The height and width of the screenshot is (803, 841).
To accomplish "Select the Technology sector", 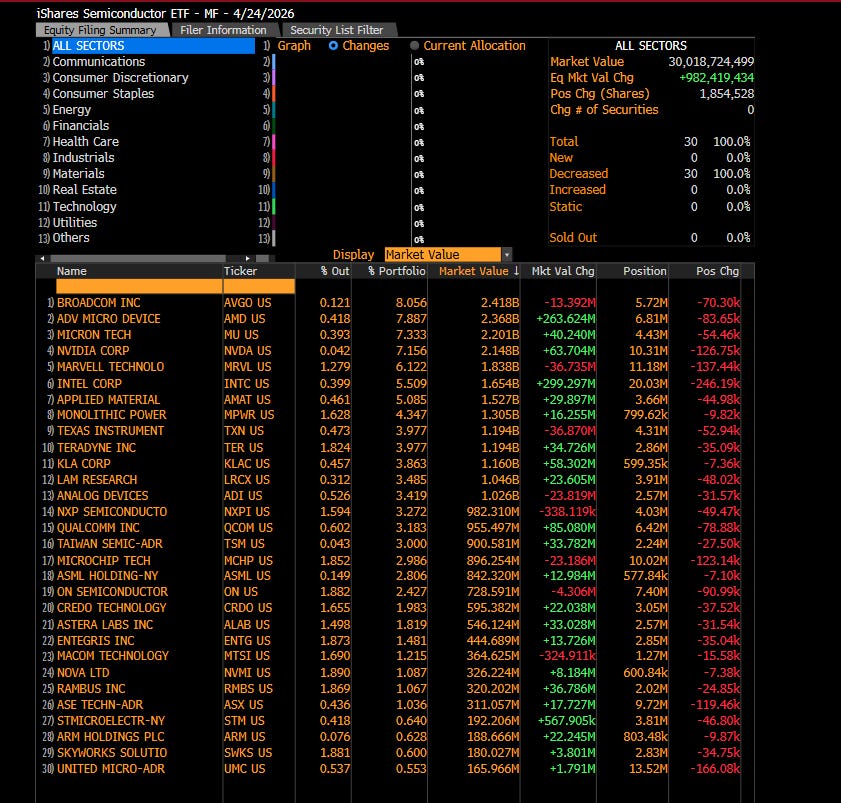I will [x=85, y=207].
